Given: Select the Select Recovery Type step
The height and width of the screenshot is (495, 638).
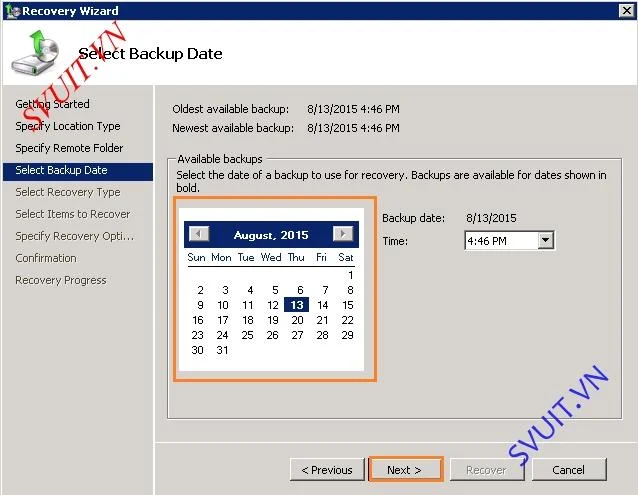Looking at the screenshot, I should coord(68,192).
